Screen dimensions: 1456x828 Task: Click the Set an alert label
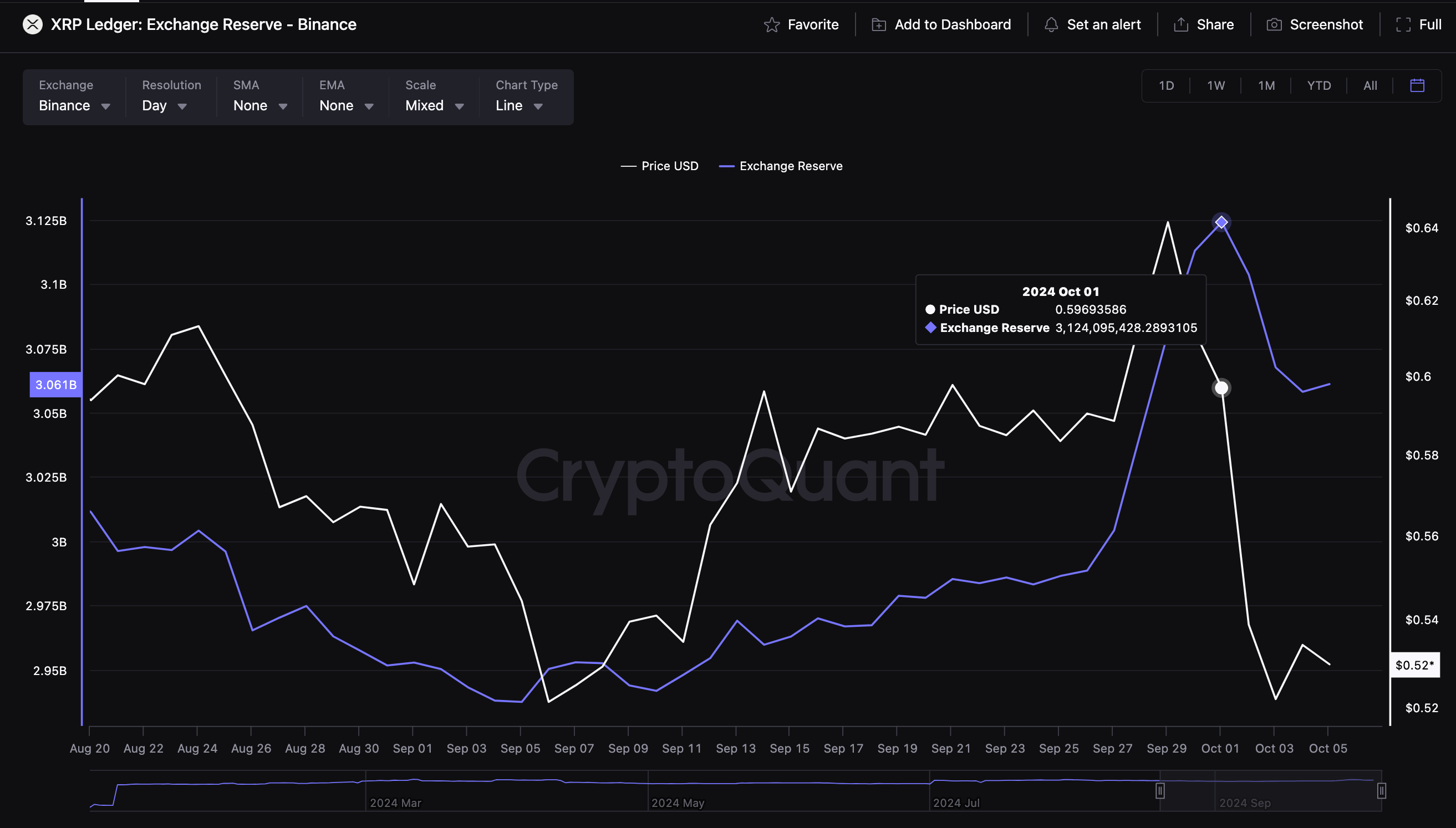pos(1103,24)
